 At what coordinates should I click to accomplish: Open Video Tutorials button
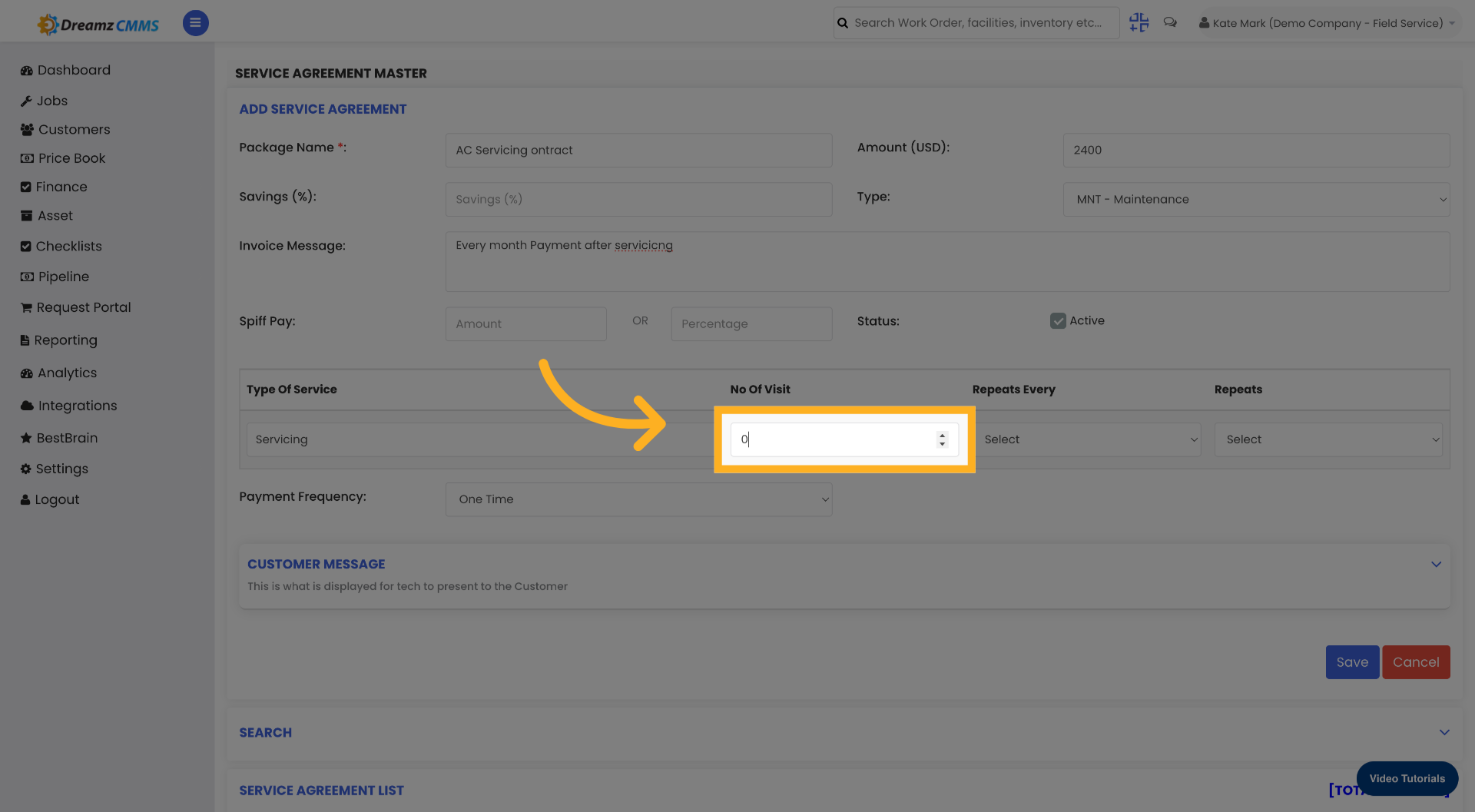(x=1407, y=779)
